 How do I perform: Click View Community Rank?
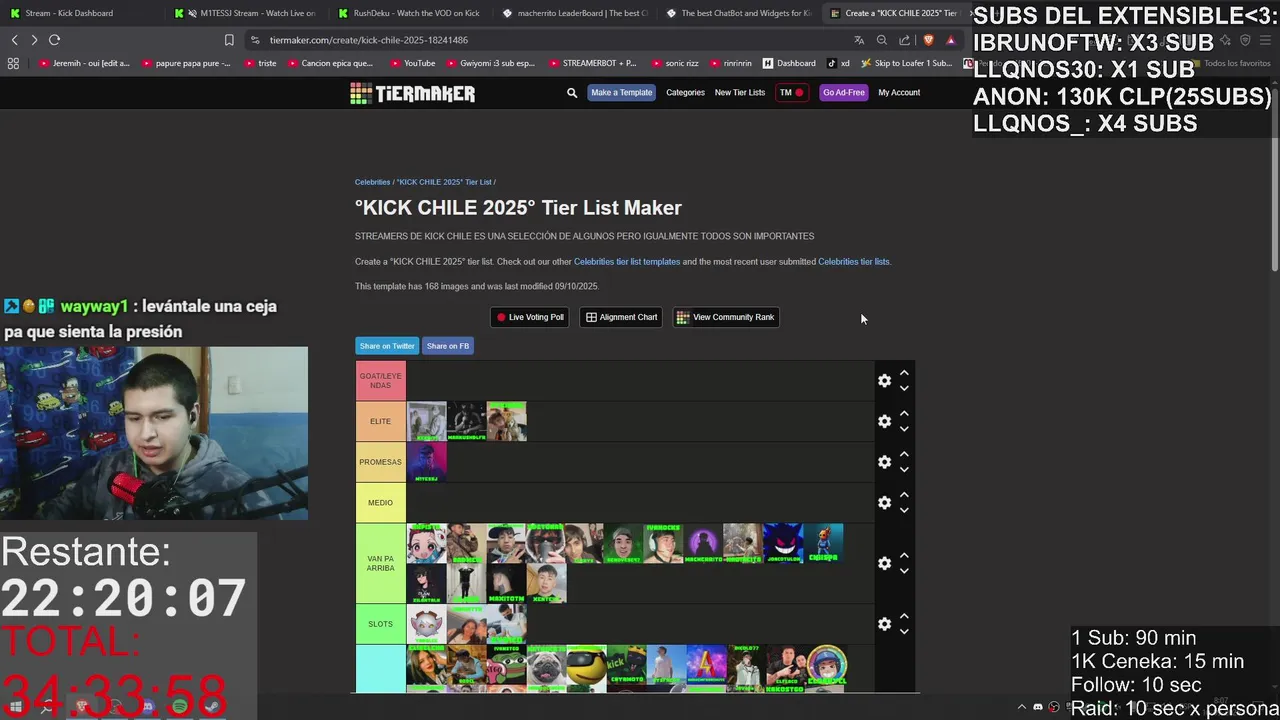coord(726,317)
